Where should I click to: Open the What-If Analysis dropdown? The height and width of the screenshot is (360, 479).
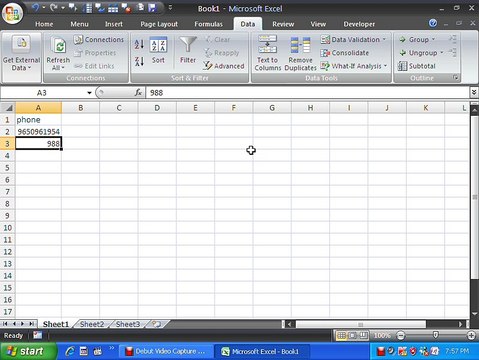coord(386,66)
